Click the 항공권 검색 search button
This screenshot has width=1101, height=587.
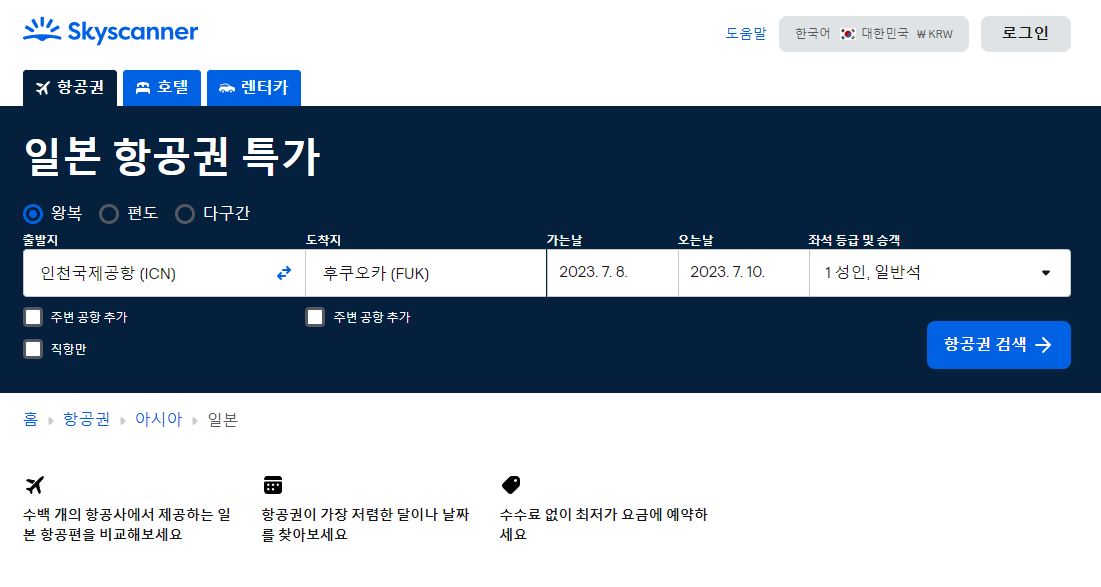click(x=998, y=345)
